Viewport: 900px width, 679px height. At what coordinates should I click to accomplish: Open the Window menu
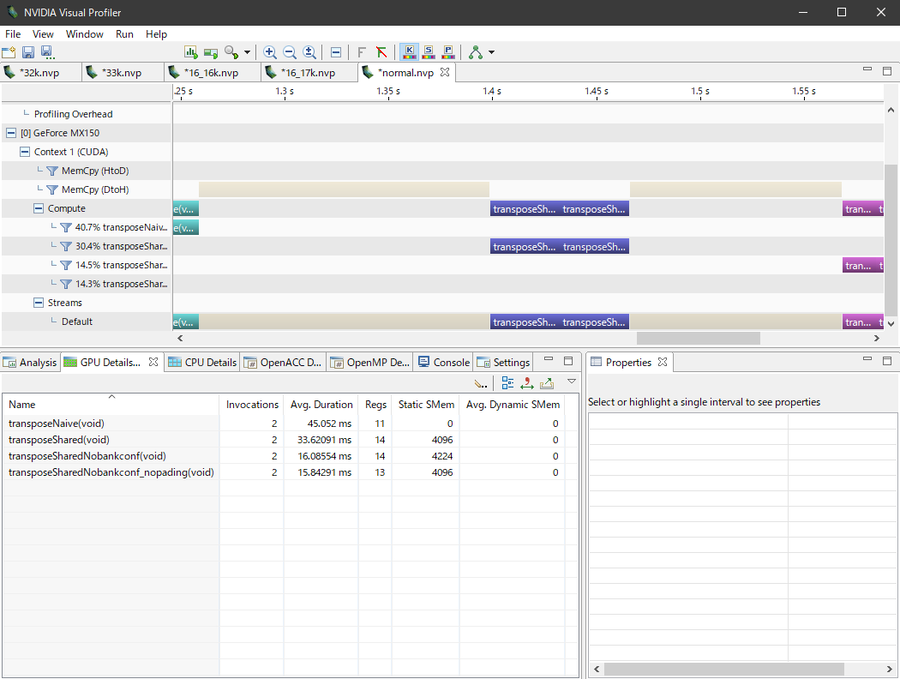point(84,34)
